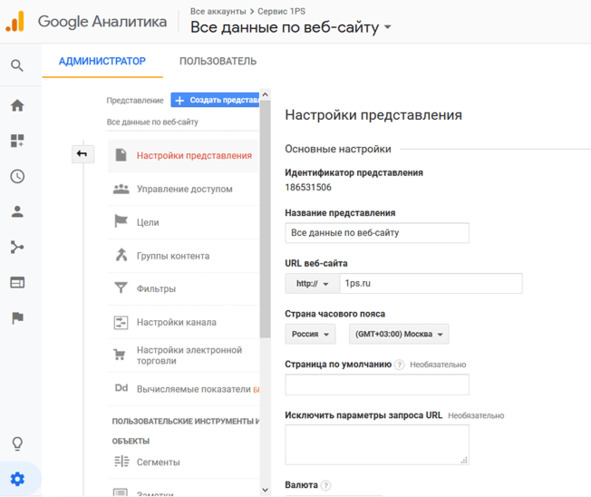Open Realtime reports clock icon
This screenshot has height=497, width=591.
point(17,176)
